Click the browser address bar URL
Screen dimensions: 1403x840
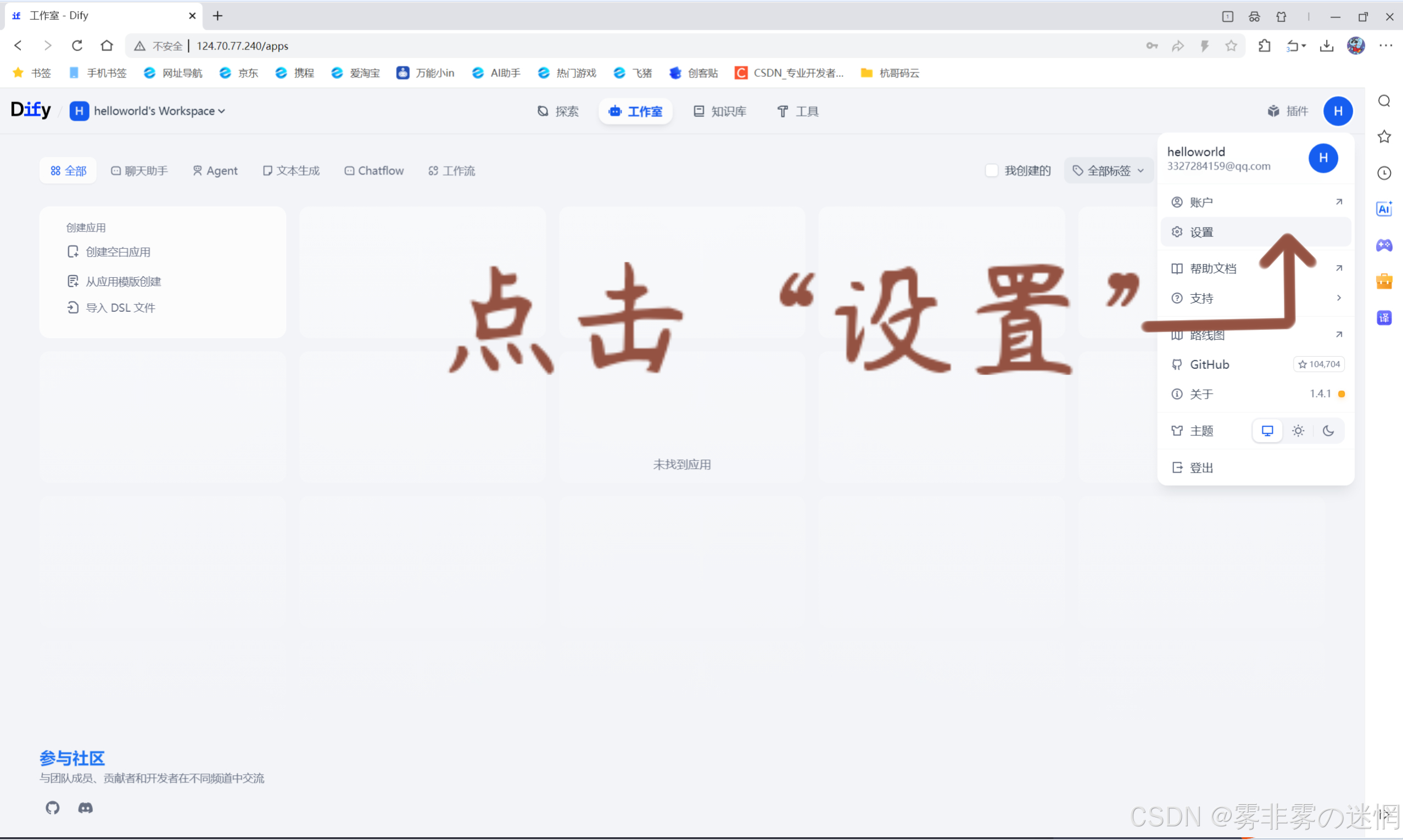tap(242, 46)
